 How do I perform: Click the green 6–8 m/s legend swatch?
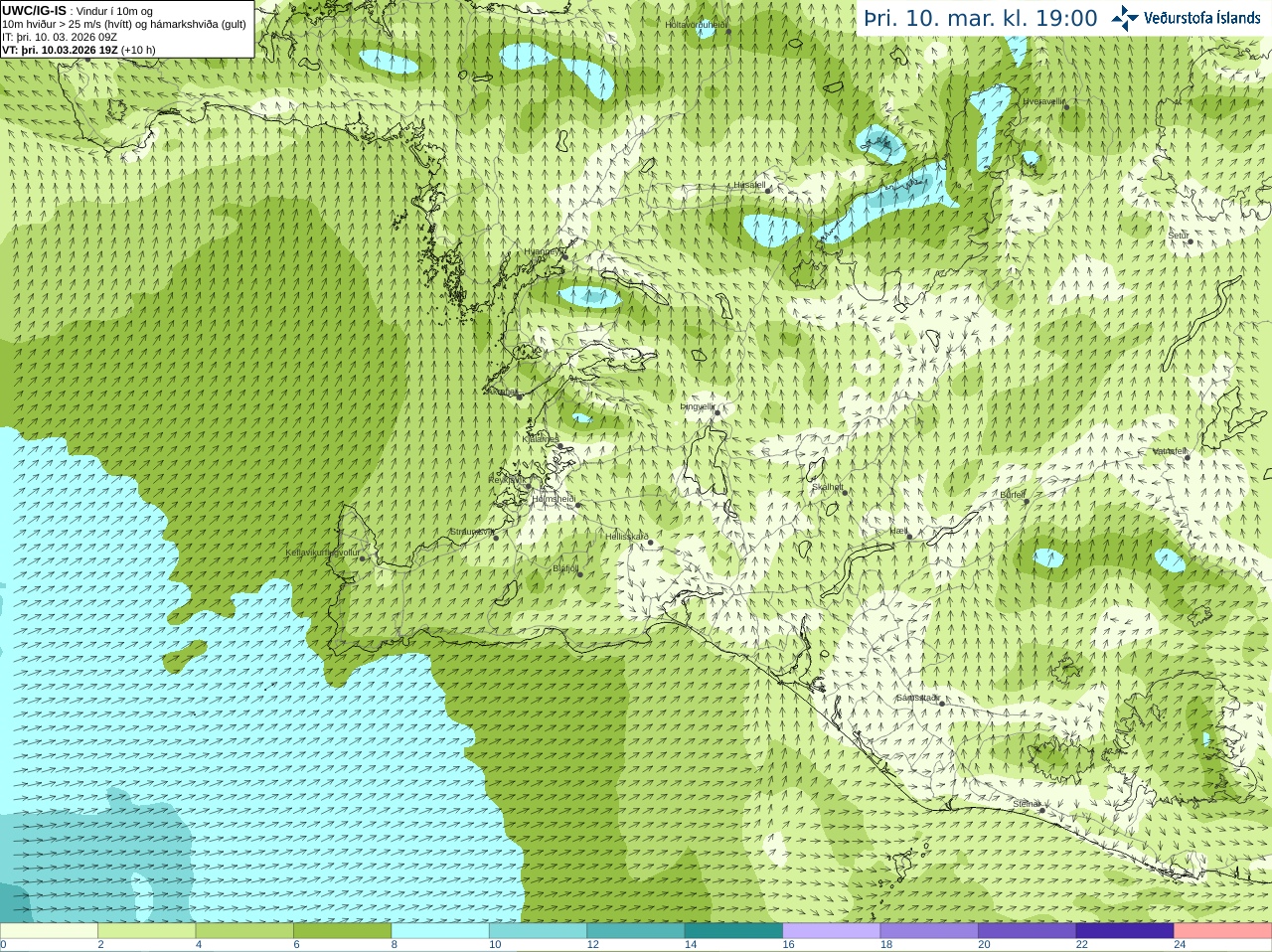click(x=342, y=931)
